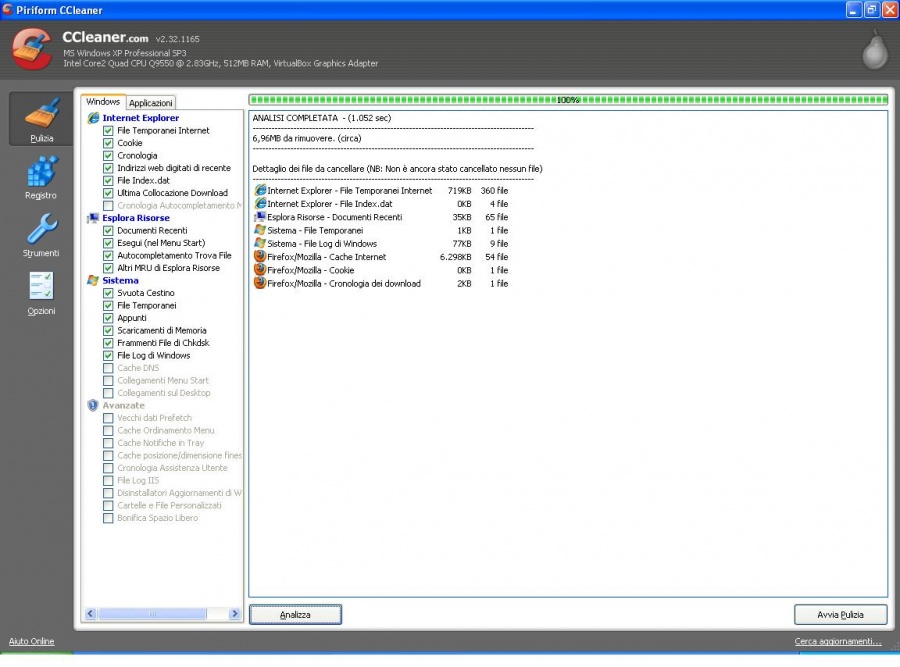
Task: Click Cerca aggiornamenti link
Action: point(837,641)
